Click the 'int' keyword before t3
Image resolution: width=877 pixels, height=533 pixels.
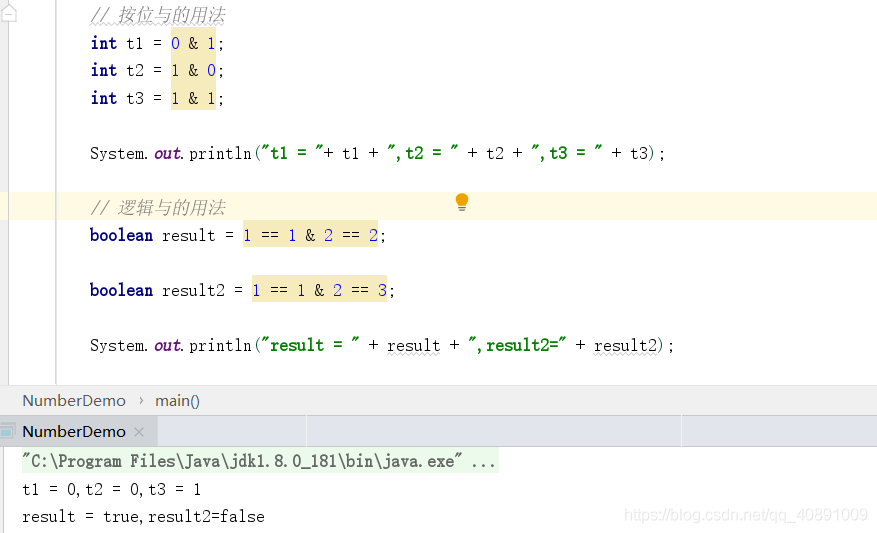point(104,98)
